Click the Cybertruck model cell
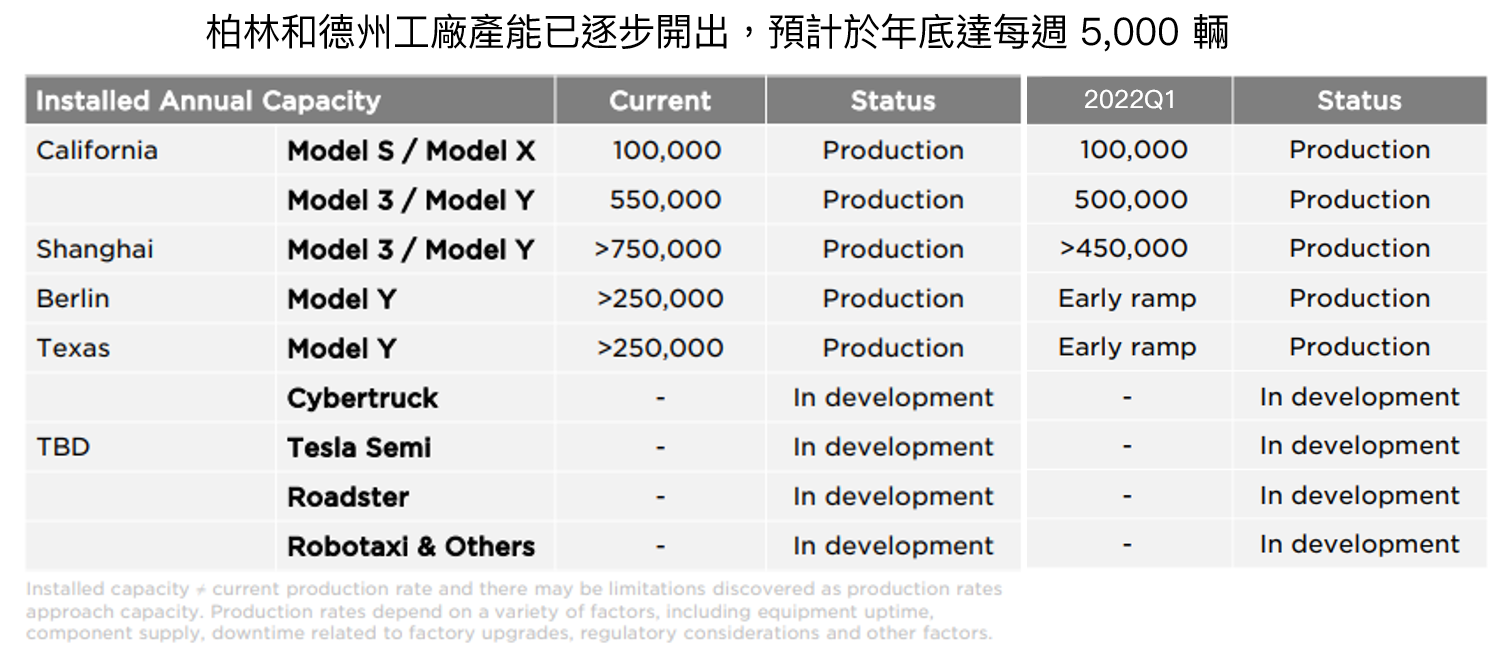Screen dimensions: 1498x655 tap(362, 398)
